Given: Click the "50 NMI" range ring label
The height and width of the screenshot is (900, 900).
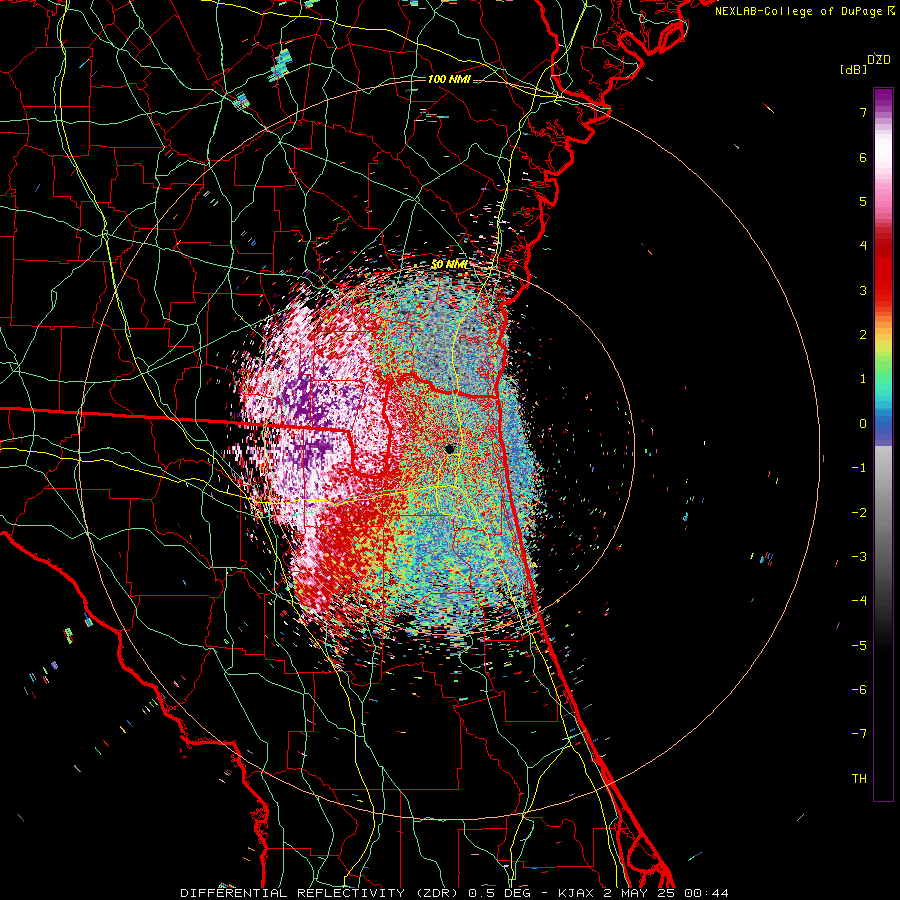Looking at the screenshot, I should (x=449, y=264).
